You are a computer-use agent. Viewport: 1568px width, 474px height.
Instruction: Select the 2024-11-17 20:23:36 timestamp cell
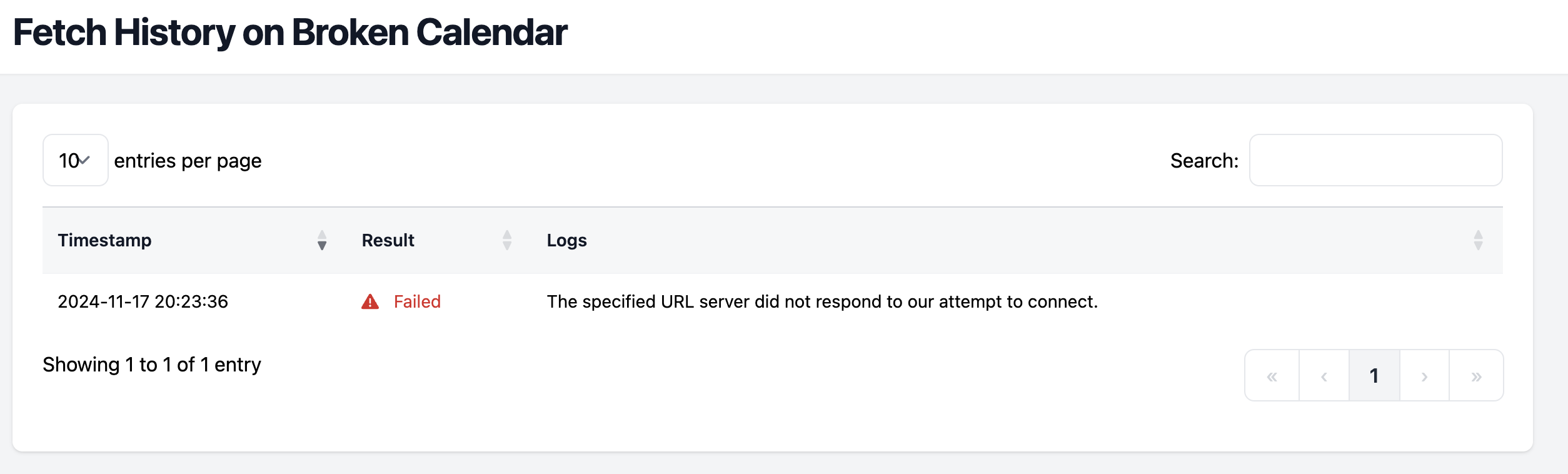click(143, 302)
